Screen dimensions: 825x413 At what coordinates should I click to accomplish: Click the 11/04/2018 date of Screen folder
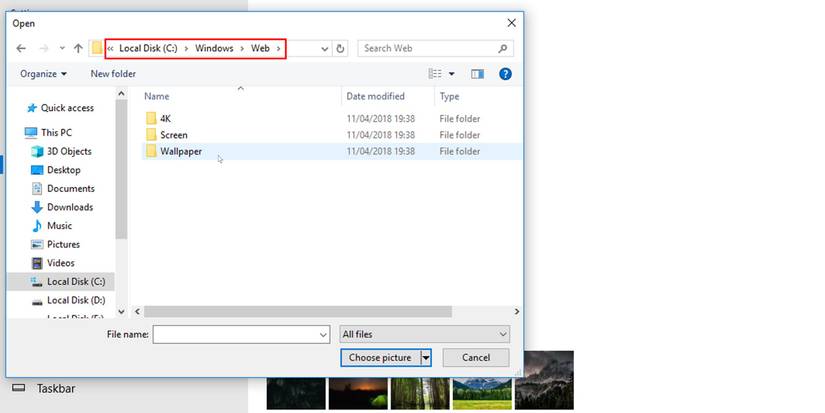click(380, 135)
